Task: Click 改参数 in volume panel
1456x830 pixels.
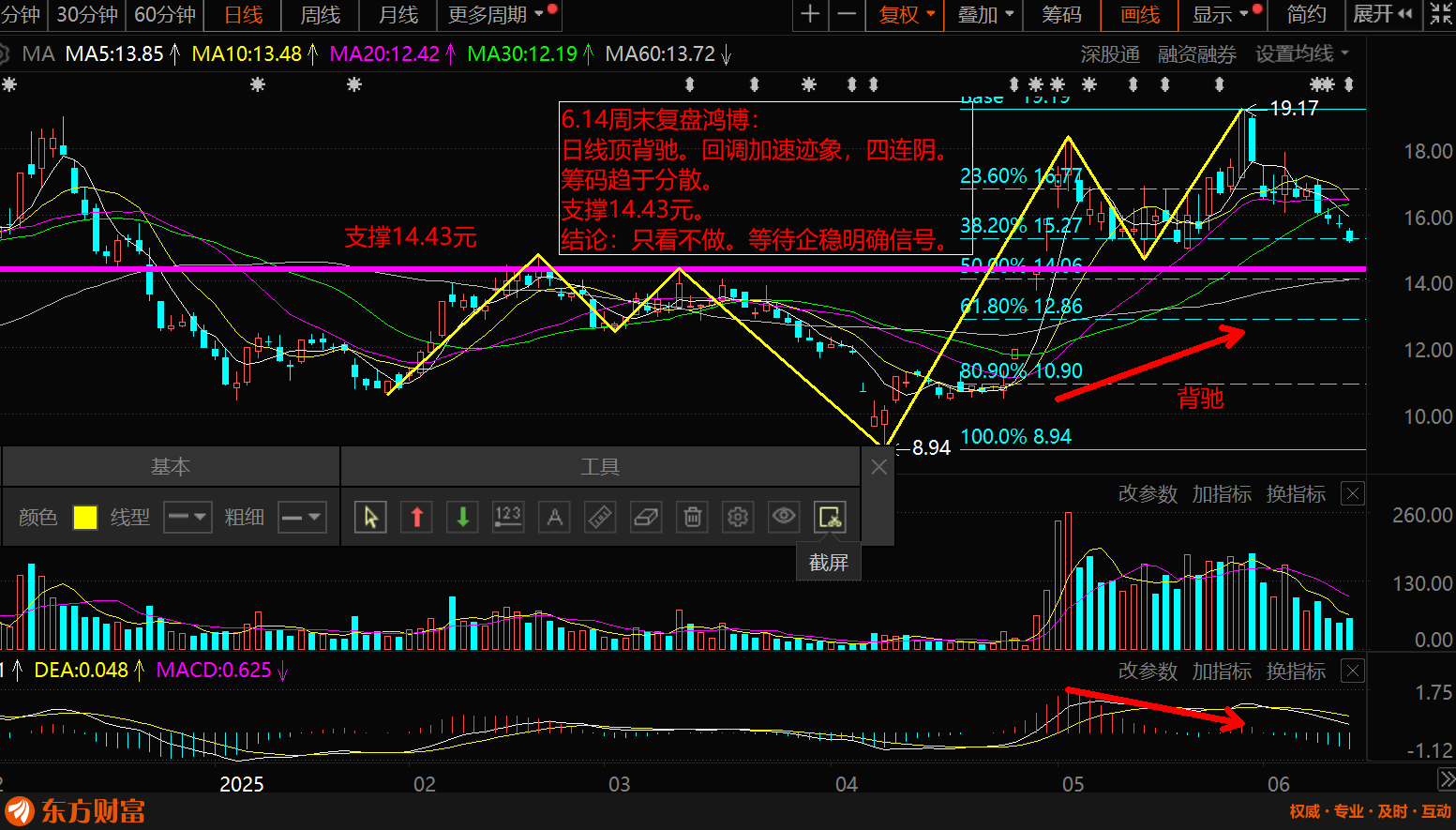Action: [x=1148, y=494]
